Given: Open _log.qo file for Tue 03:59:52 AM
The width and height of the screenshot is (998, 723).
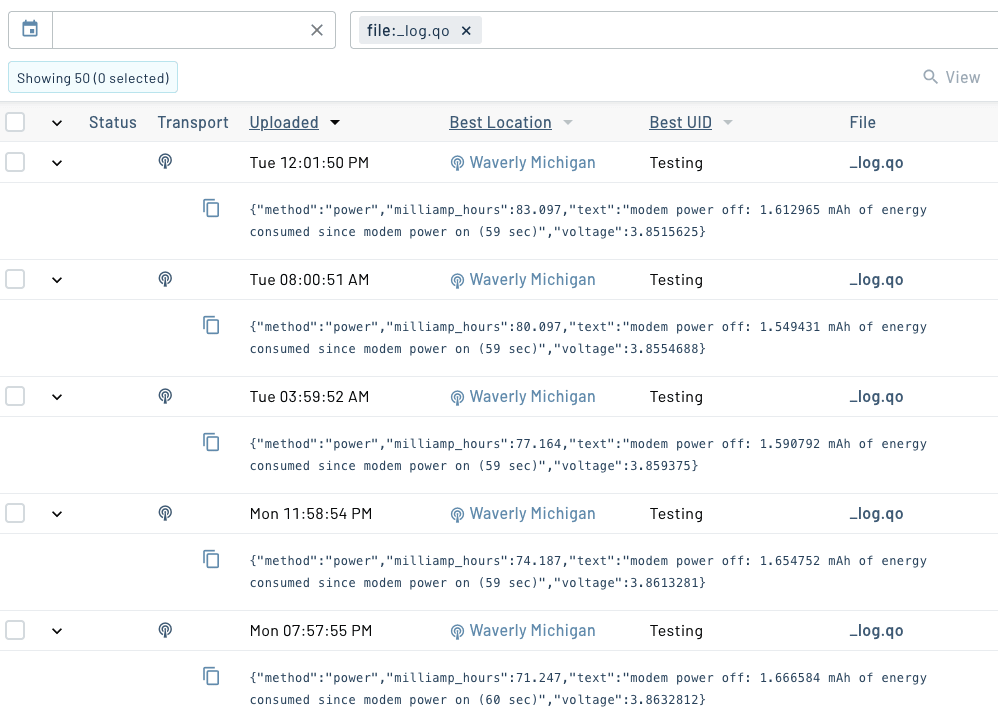Looking at the screenshot, I should tap(876, 397).
